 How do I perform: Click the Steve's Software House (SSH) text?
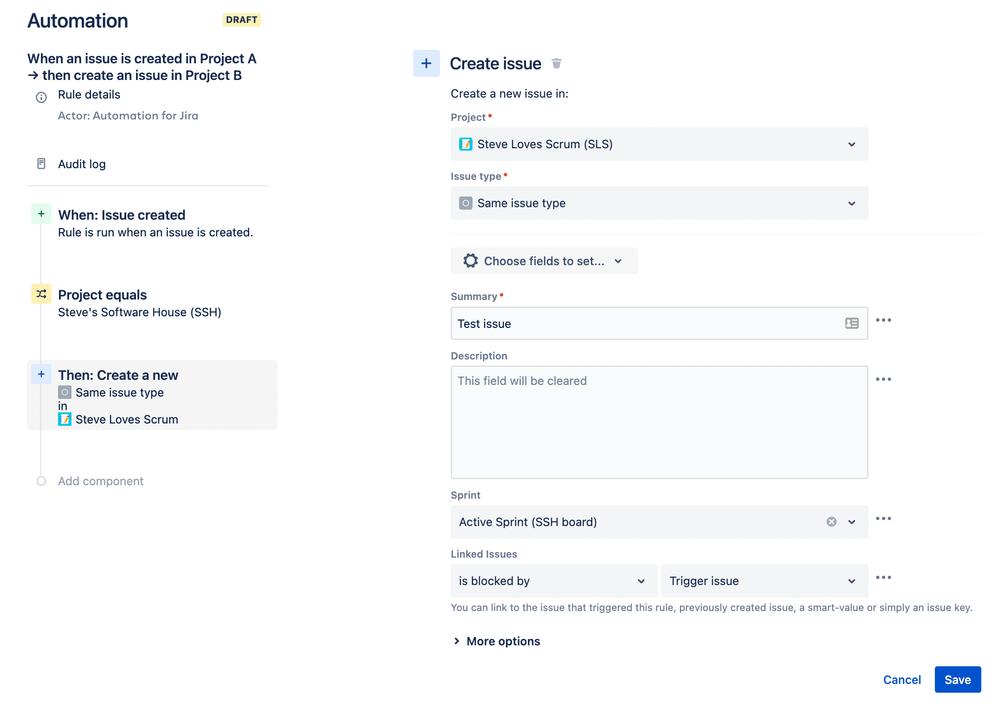click(139, 312)
